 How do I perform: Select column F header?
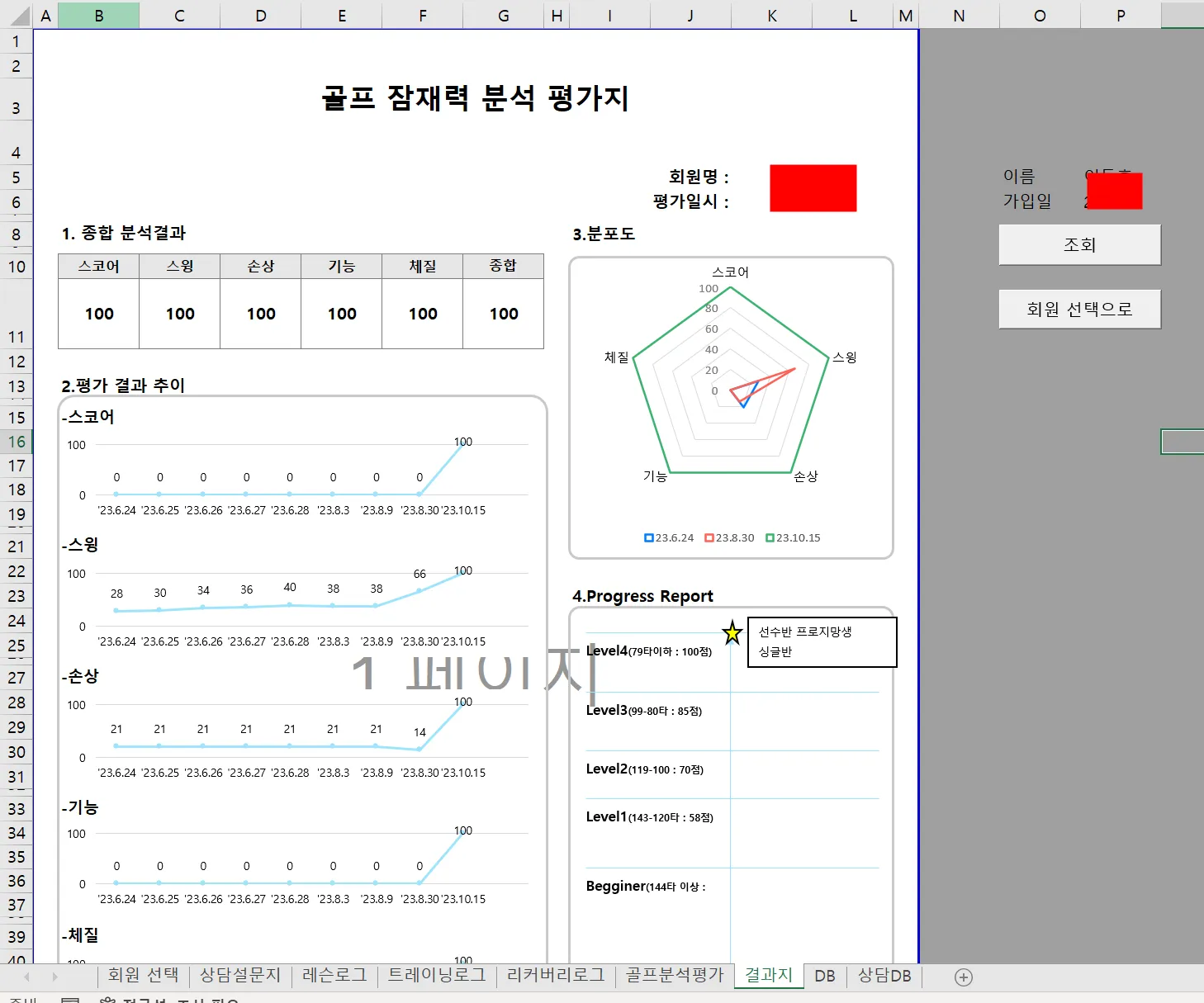[422, 16]
